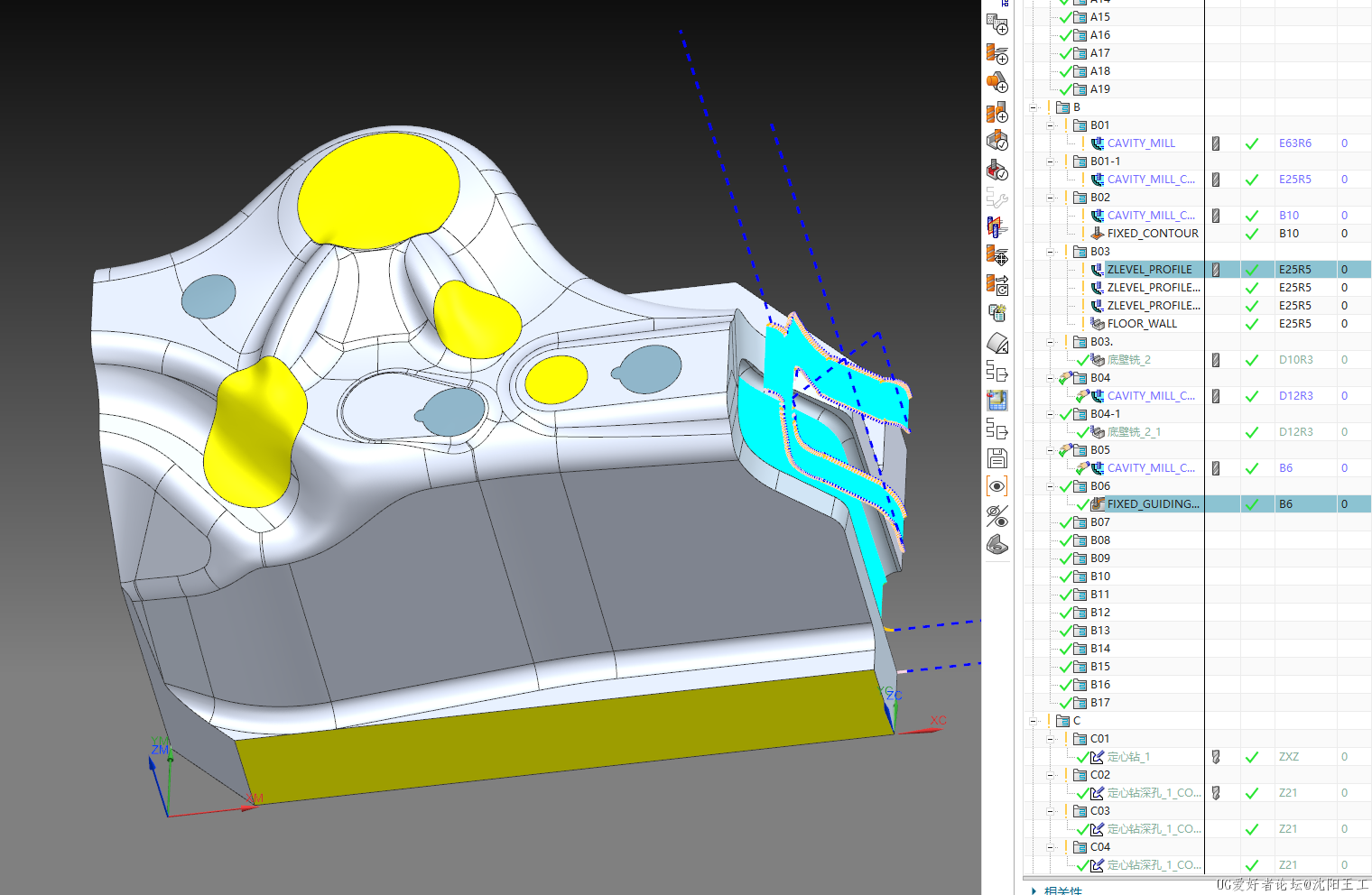Collapse the B program group
Image resolution: width=1372 pixels, height=895 pixels.
[x=1034, y=107]
